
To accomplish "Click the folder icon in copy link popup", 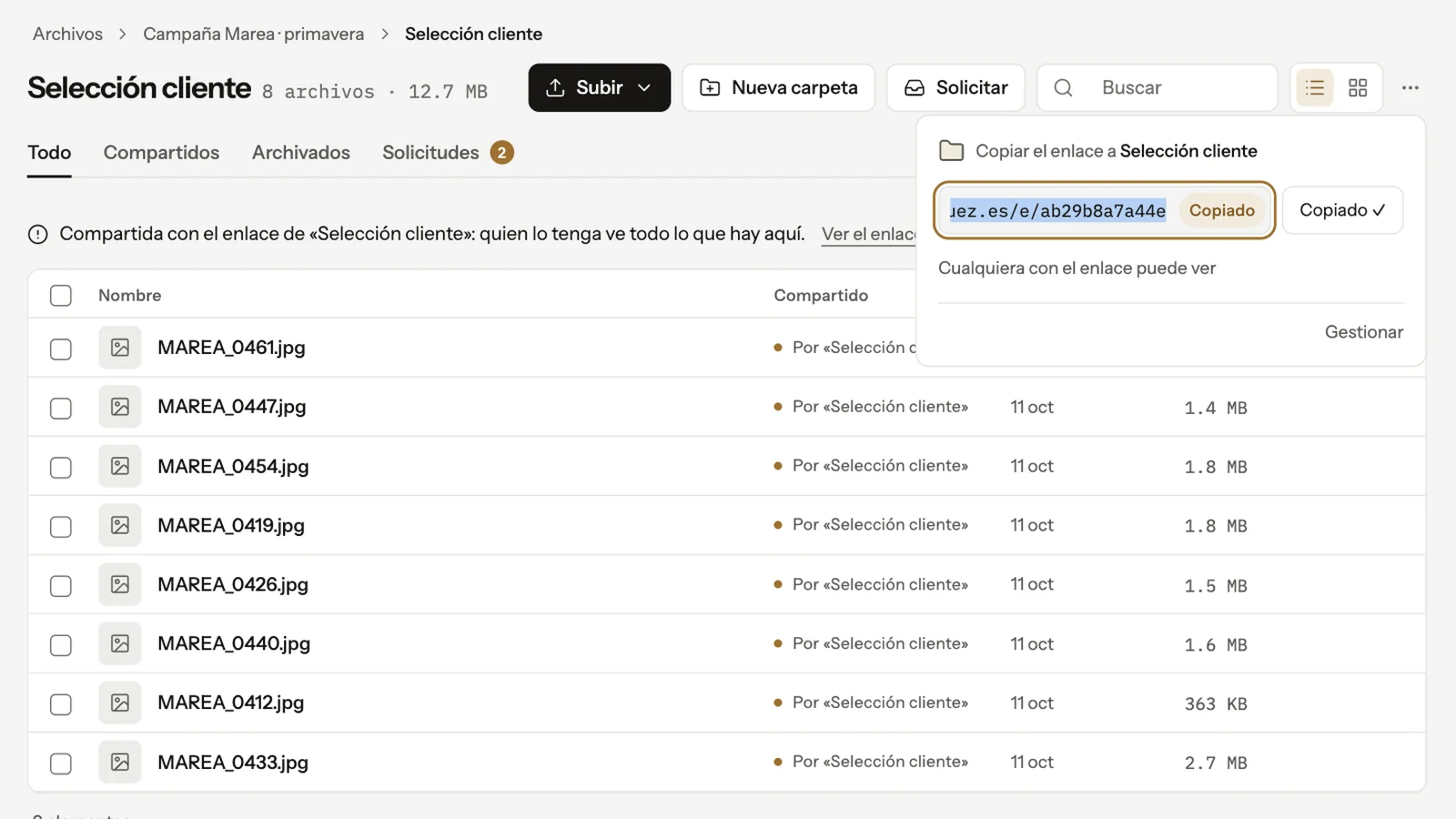I will [x=952, y=151].
